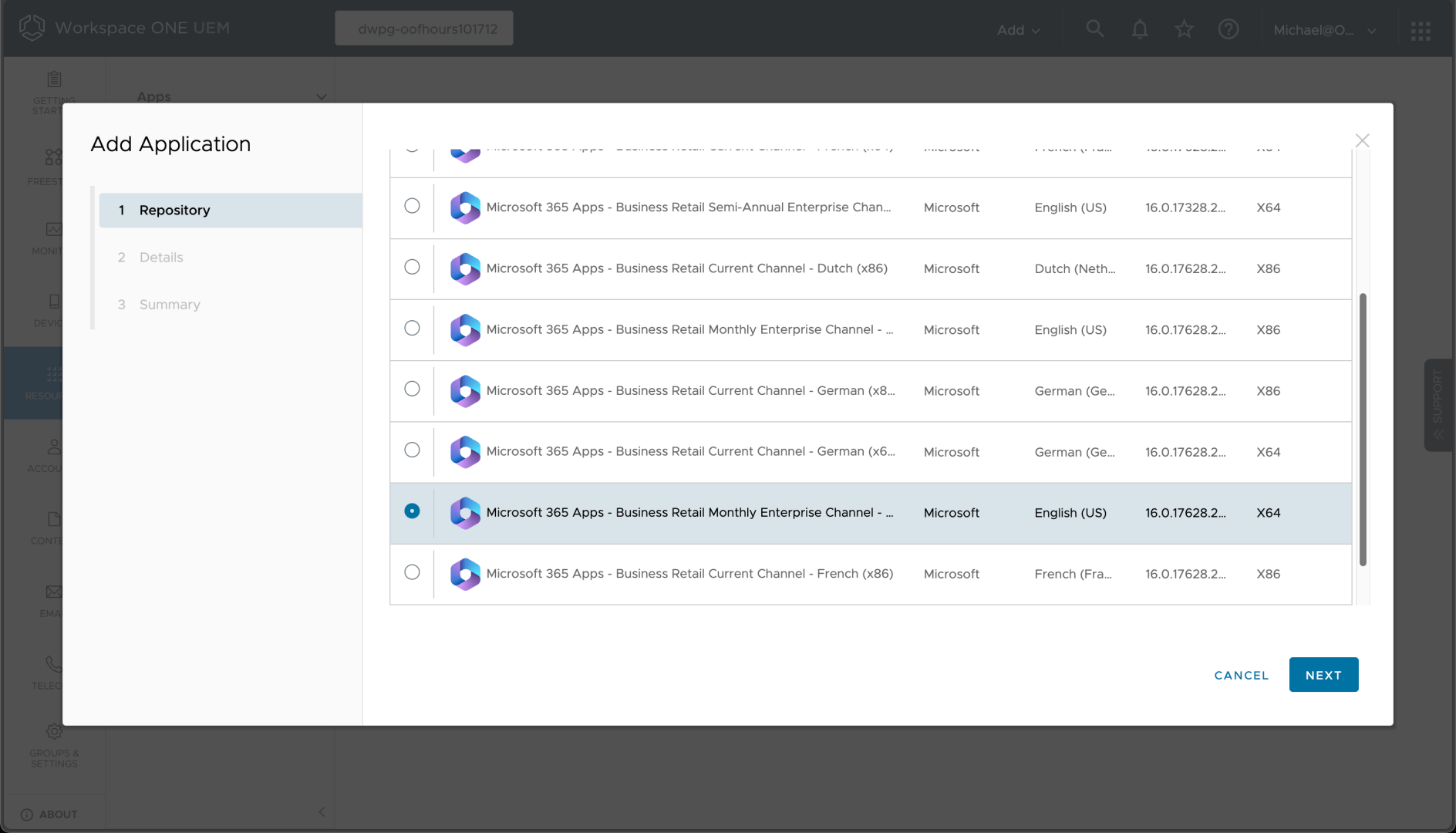Screen dimensions: 1456x833
Task: Open the apps grid launcher icon
Action: coord(1421,30)
